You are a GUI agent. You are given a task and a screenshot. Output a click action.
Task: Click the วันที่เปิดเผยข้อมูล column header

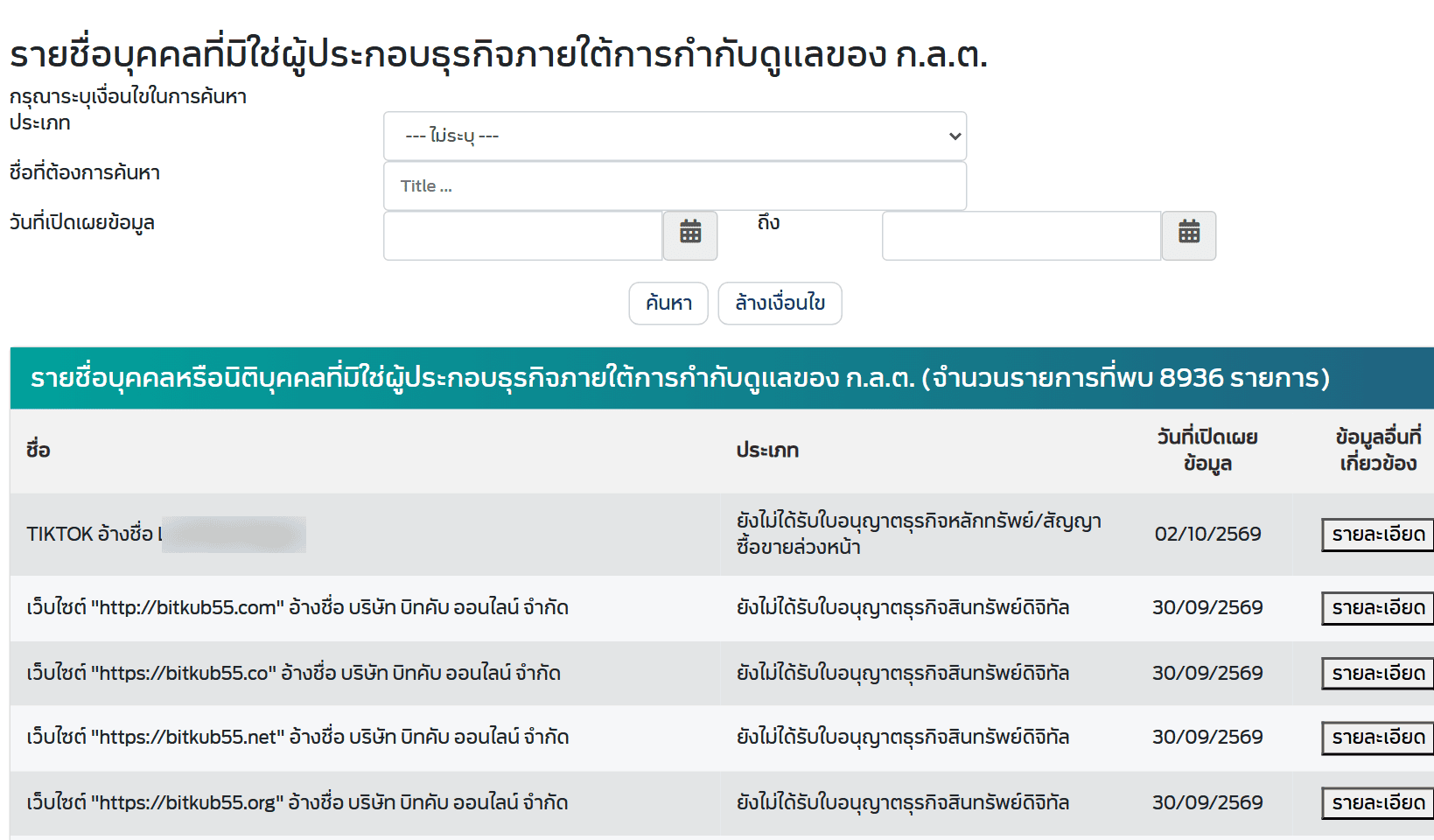point(1207,450)
